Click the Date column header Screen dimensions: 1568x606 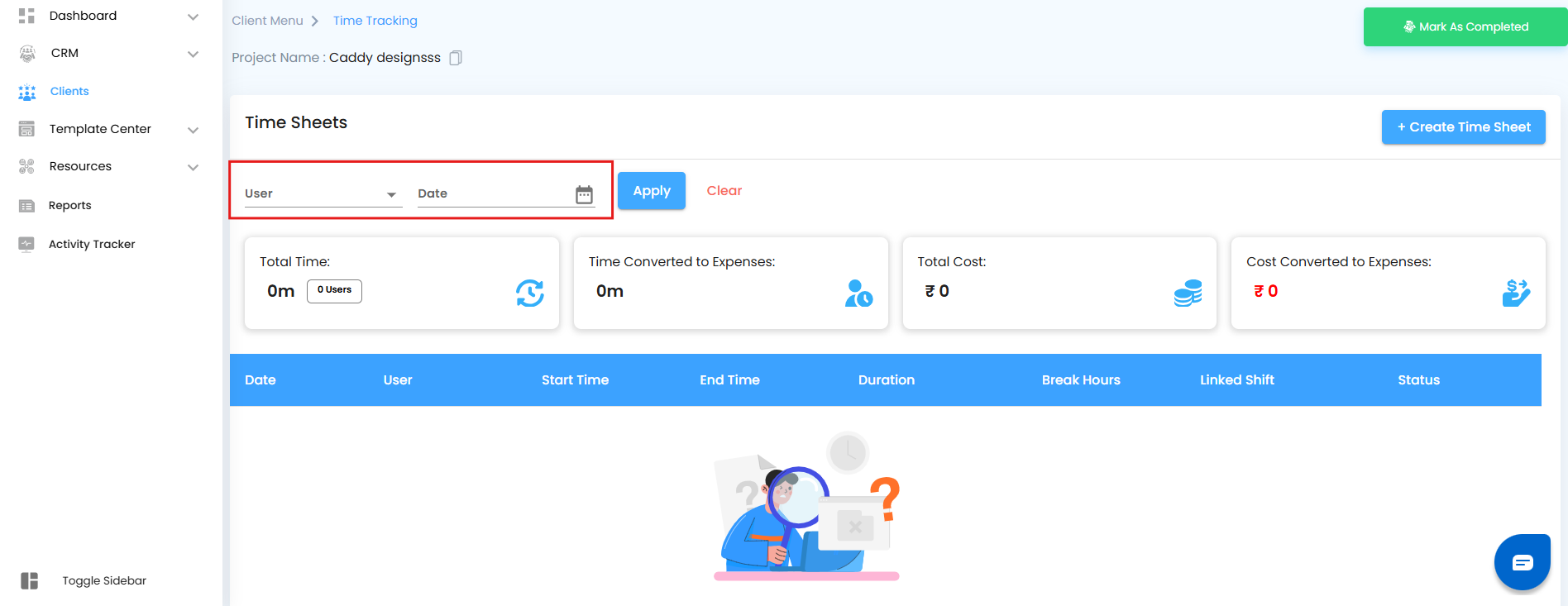[x=261, y=380]
